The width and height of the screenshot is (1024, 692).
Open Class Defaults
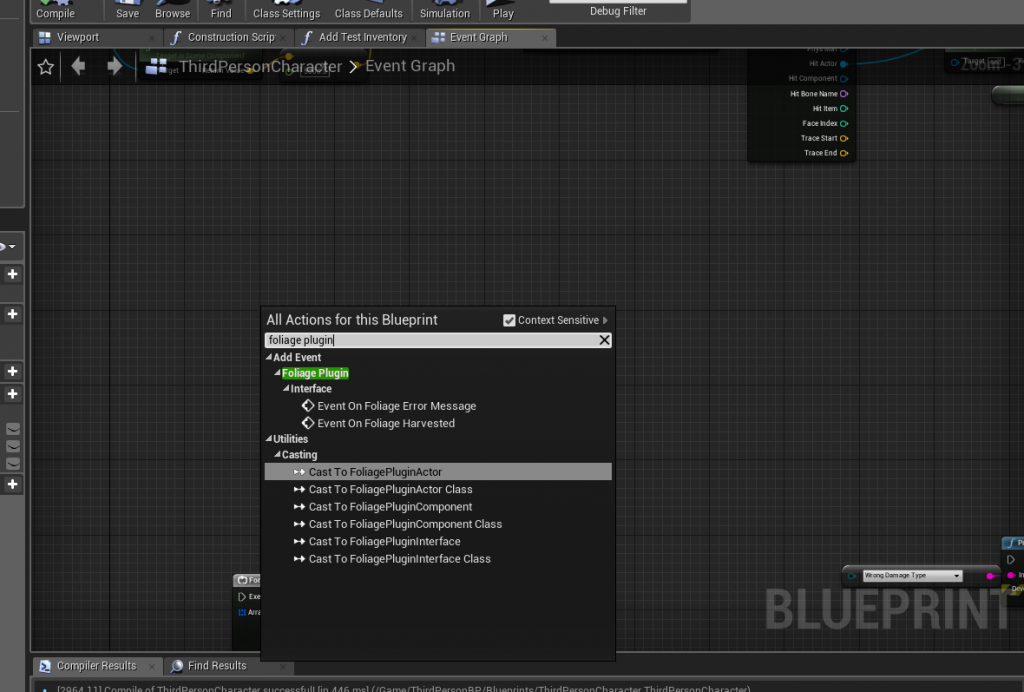coord(368,10)
